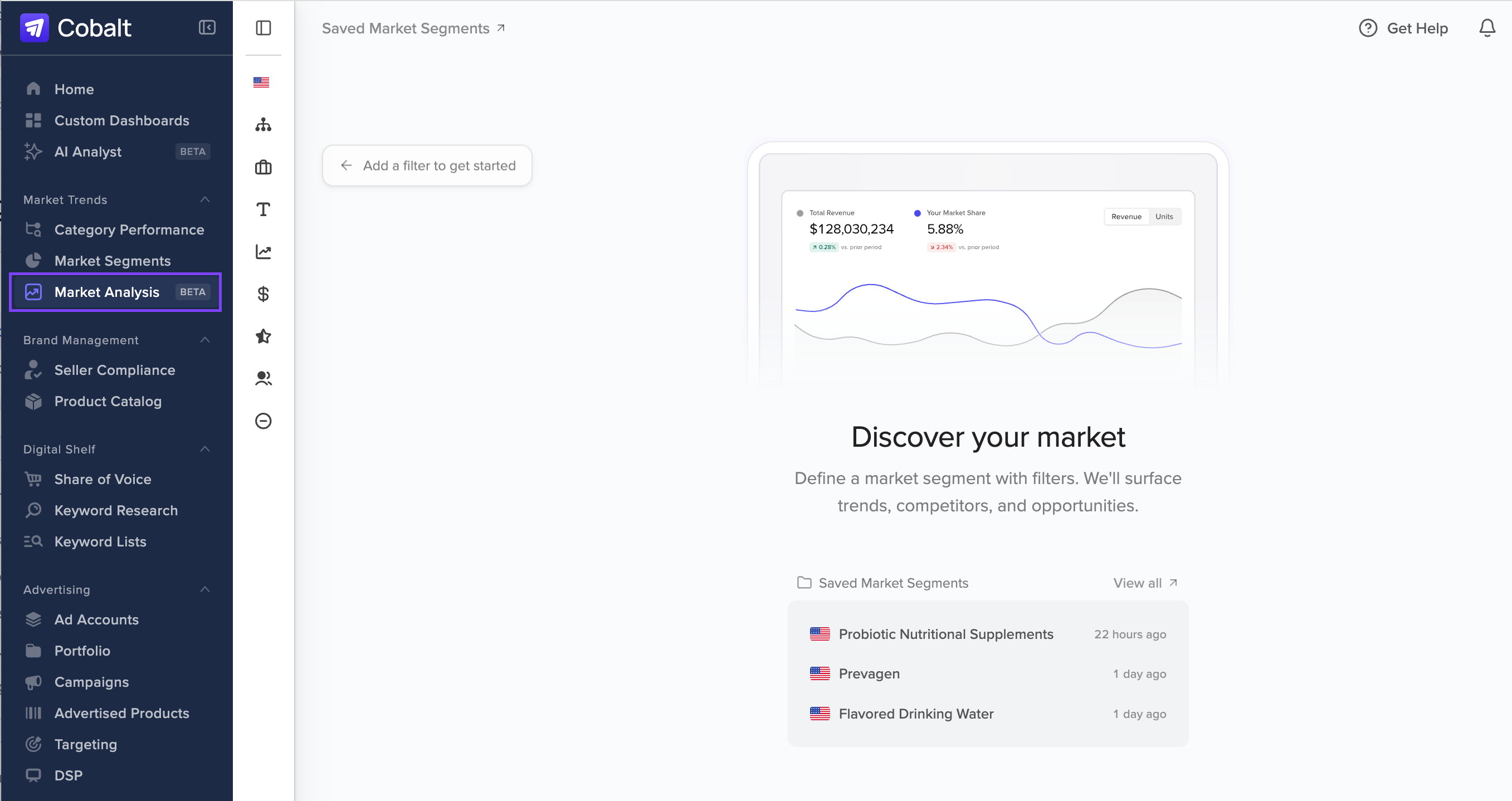
Task: Click View all saved segments
Action: (1145, 583)
